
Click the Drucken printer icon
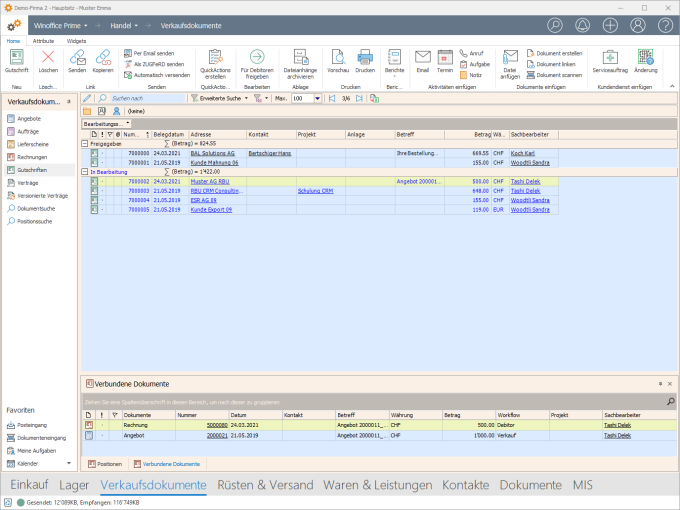point(365,58)
